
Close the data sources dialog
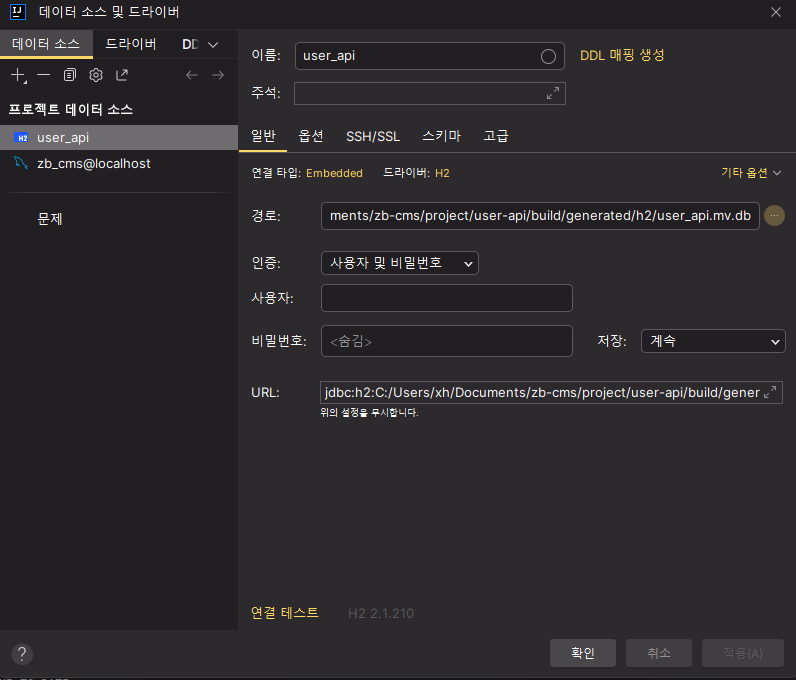(x=776, y=12)
